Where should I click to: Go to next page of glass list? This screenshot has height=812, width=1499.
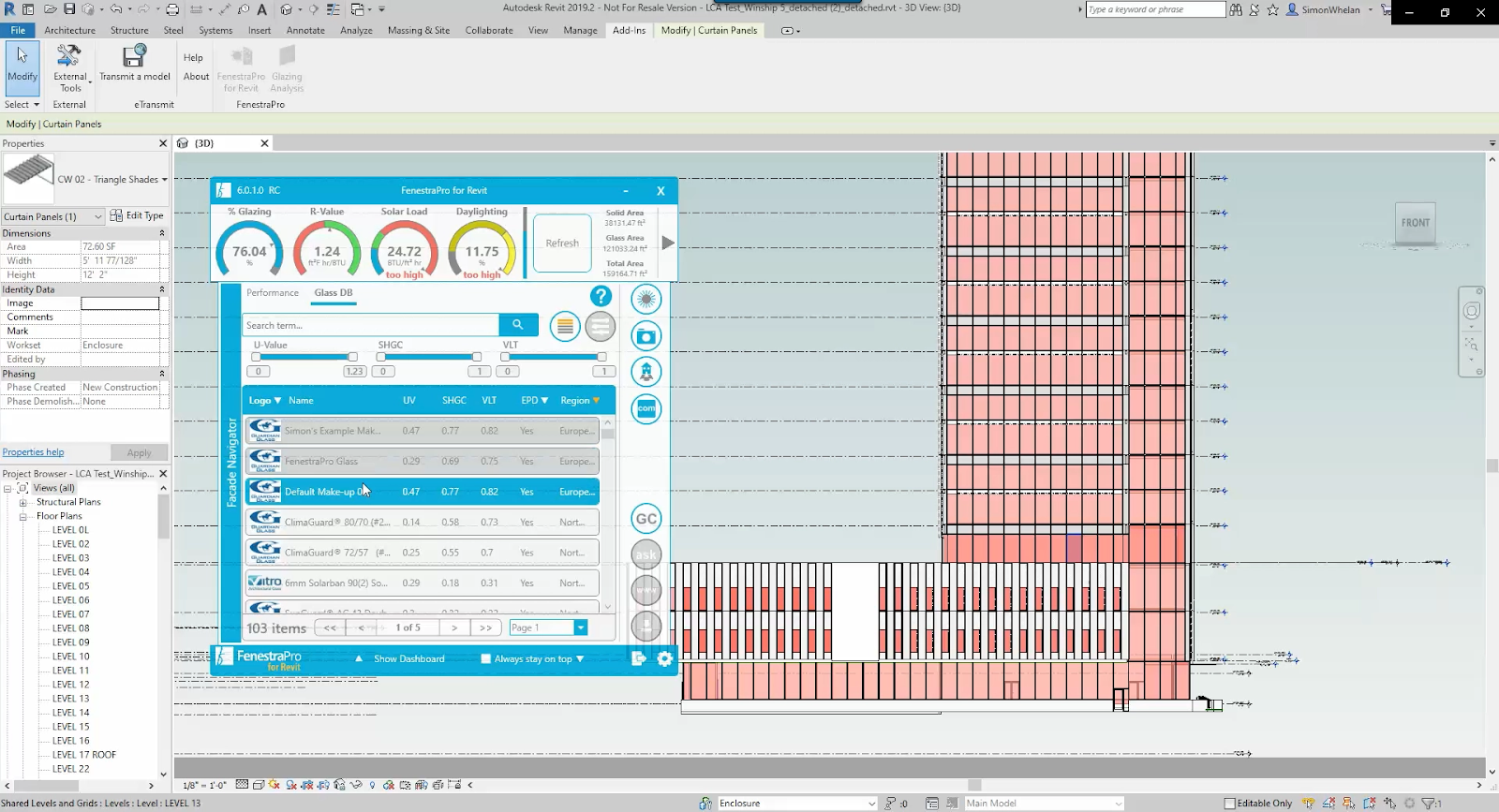pos(454,627)
